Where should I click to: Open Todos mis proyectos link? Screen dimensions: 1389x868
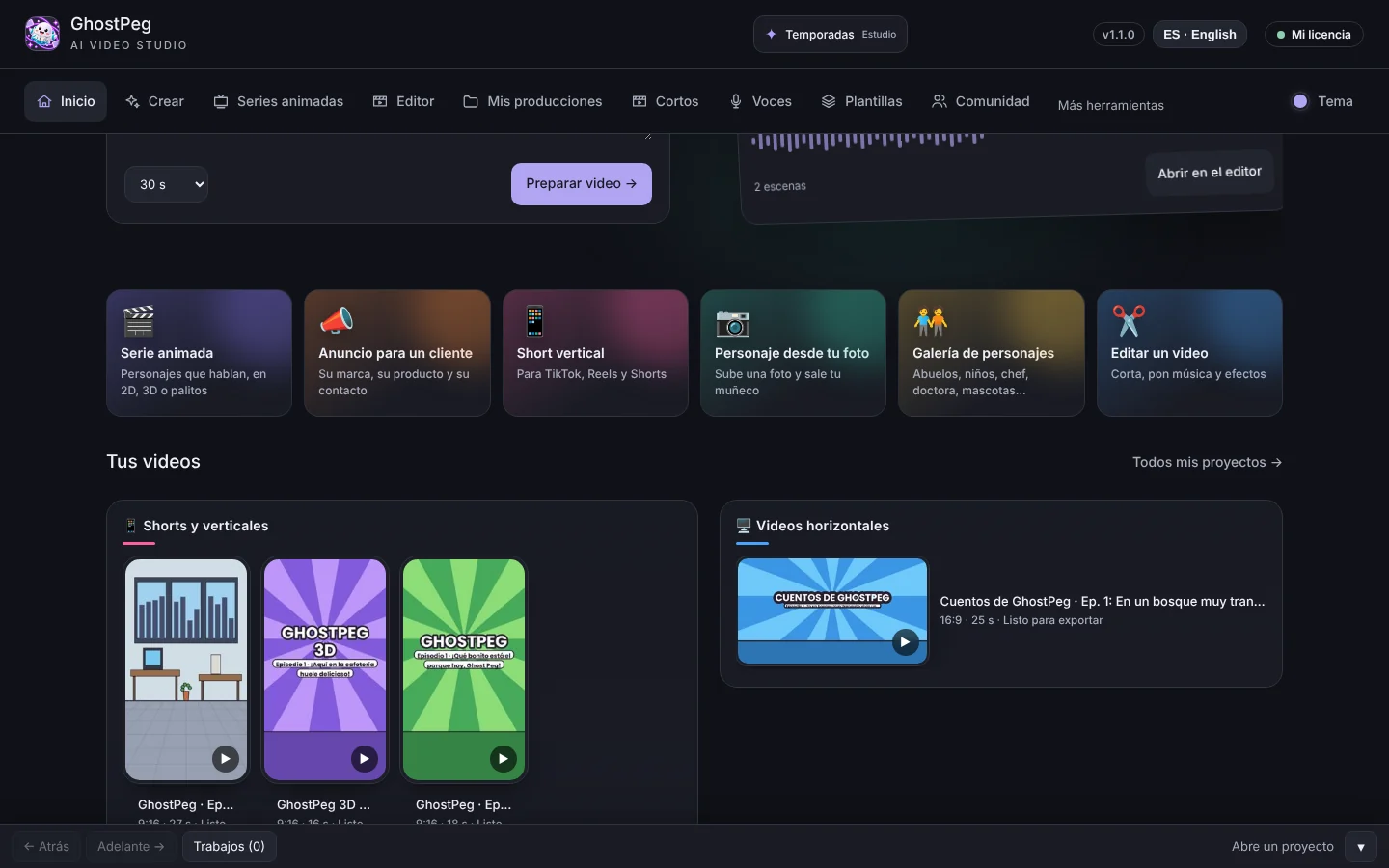click(x=1207, y=462)
